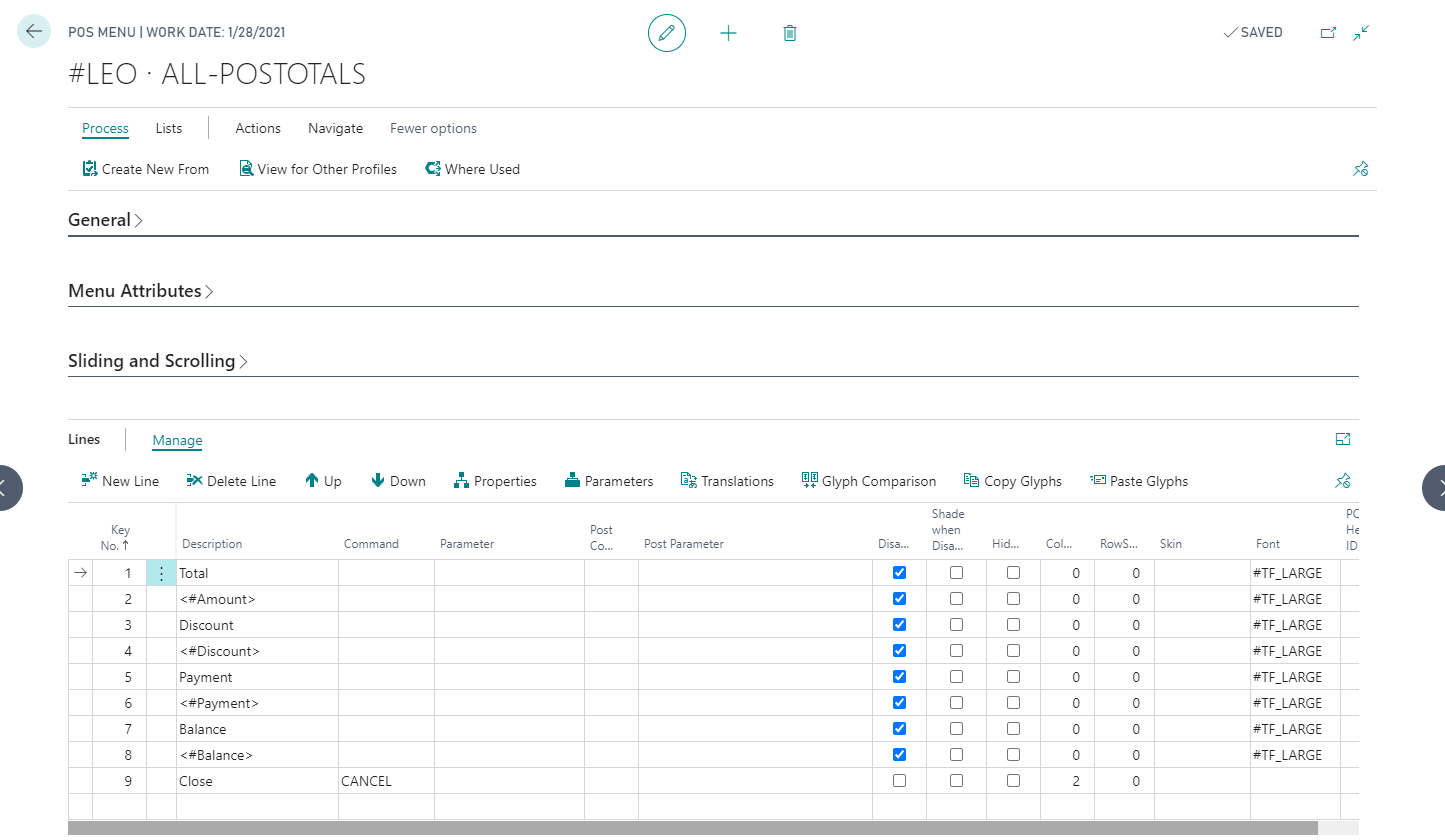Click the Copy Glyphs action
This screenshot has width=1445, height=840.
tap(1012, 481)
